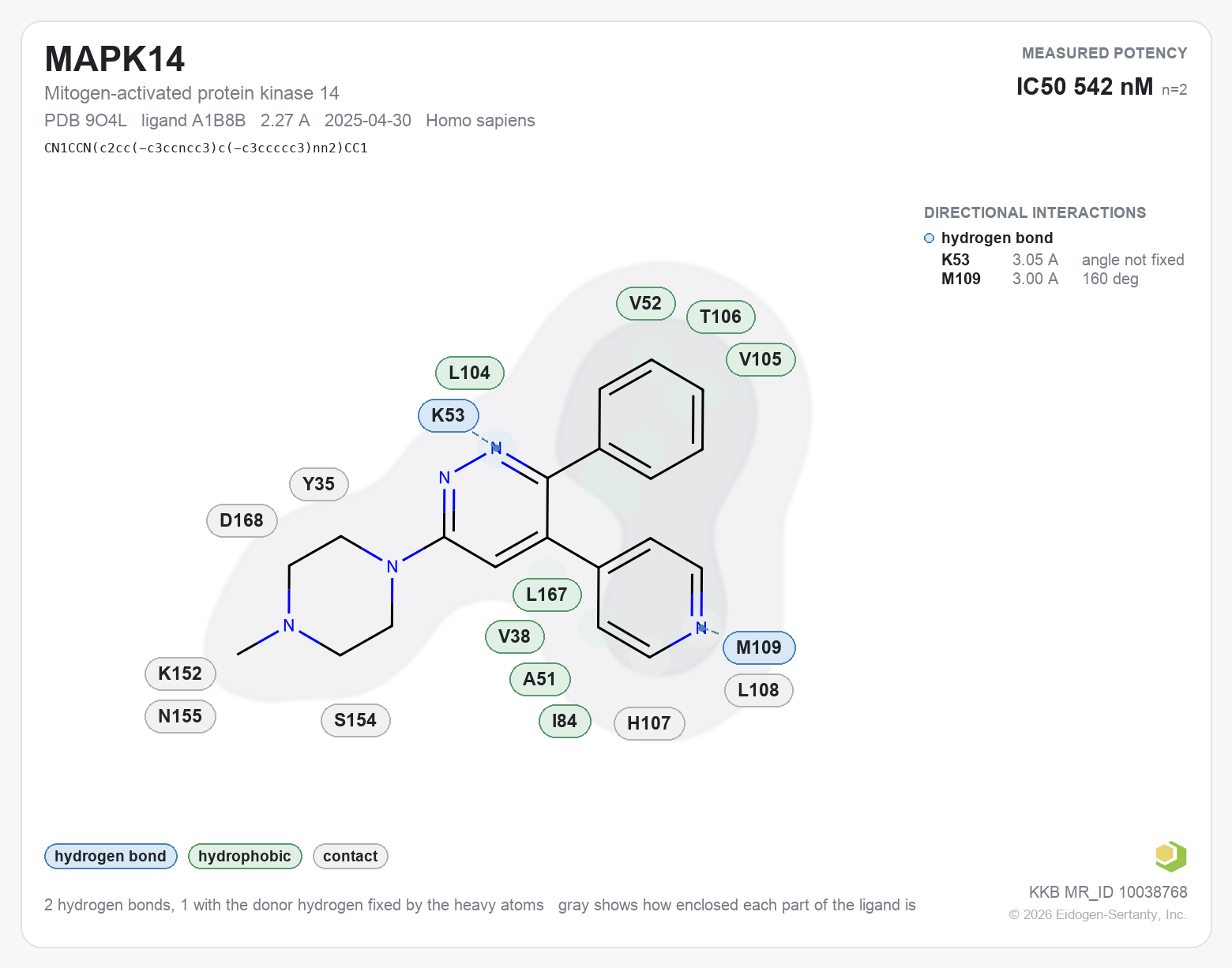Click the Eidogen-Sertanty copyright text
The height and width of the screenshot is (968, 1232).
tap(1098, 914)
